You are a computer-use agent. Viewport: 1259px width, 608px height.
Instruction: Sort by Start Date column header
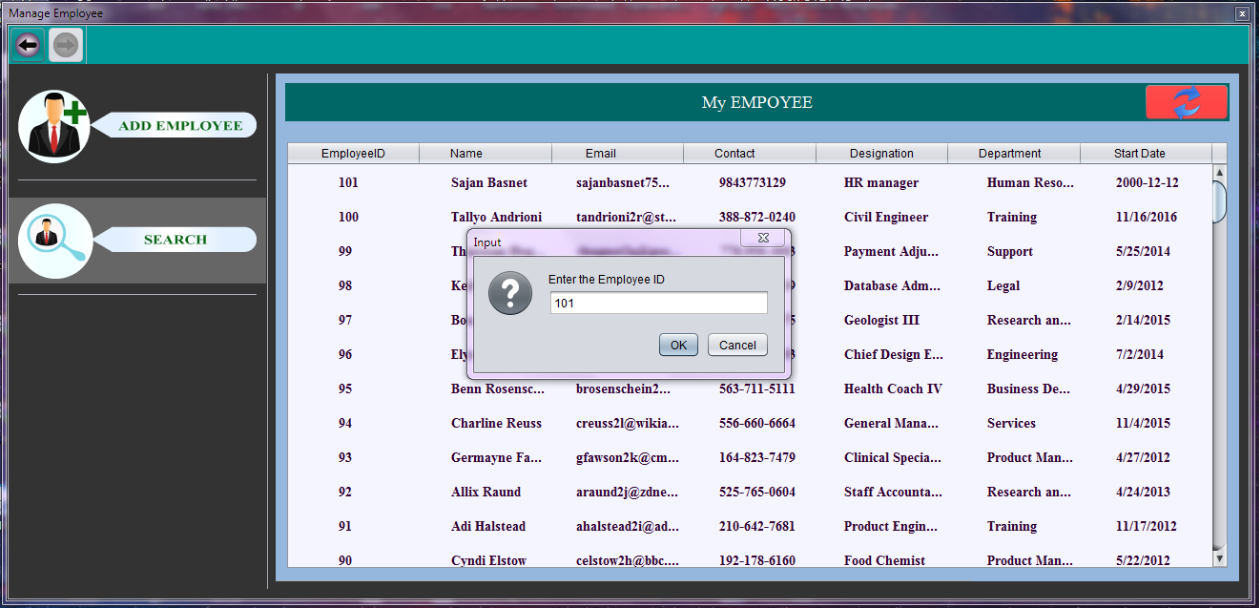coord(1146,153)
